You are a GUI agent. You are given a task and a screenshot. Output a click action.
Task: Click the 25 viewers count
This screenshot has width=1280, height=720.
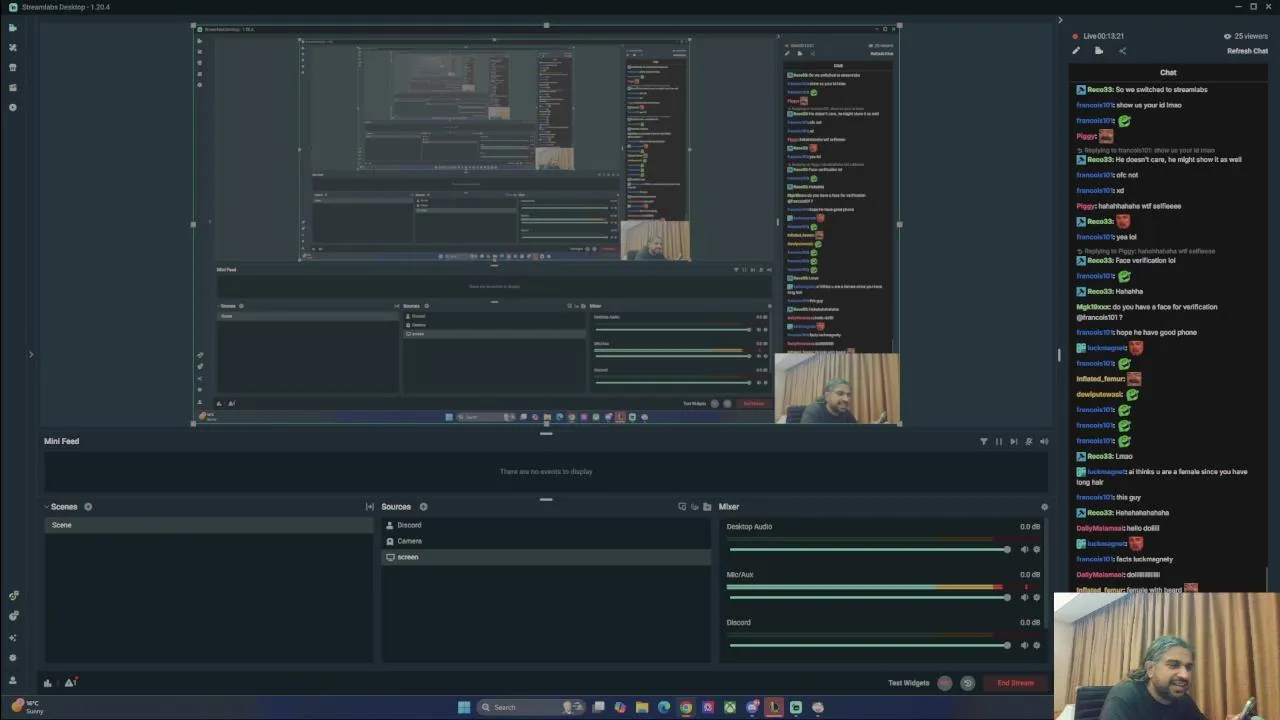[x=1246, y=36]
